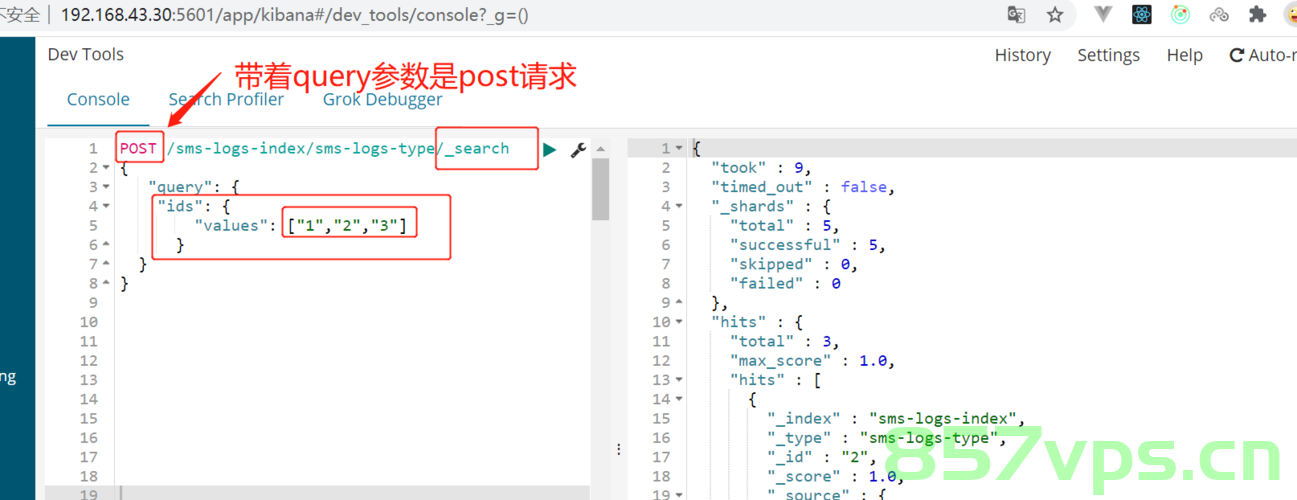
Task: Click the "timed_out" : false response line
Action: (802, 187)
